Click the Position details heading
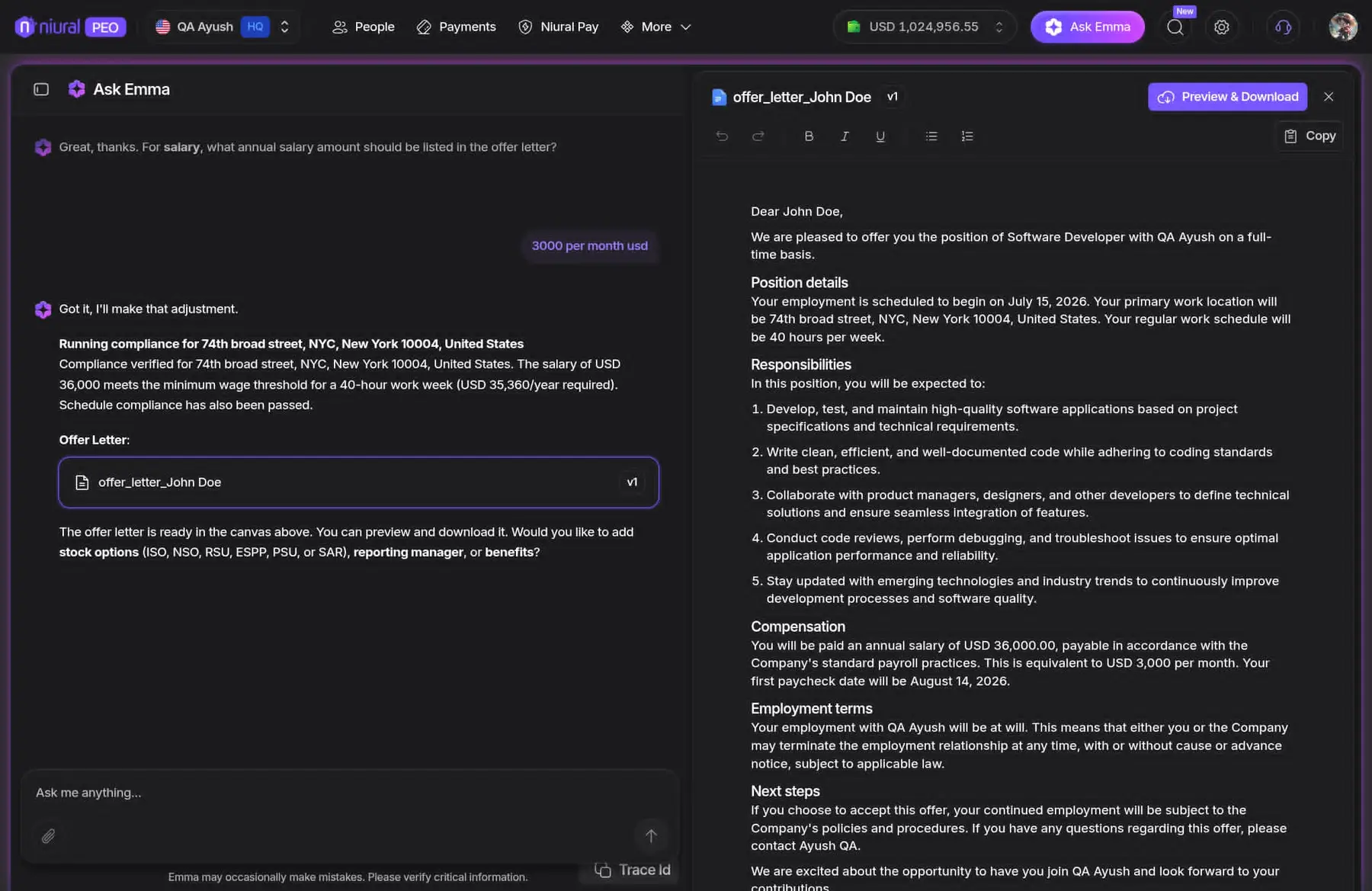The width and height of the screenshot is (1372, 891). point(799,283)
